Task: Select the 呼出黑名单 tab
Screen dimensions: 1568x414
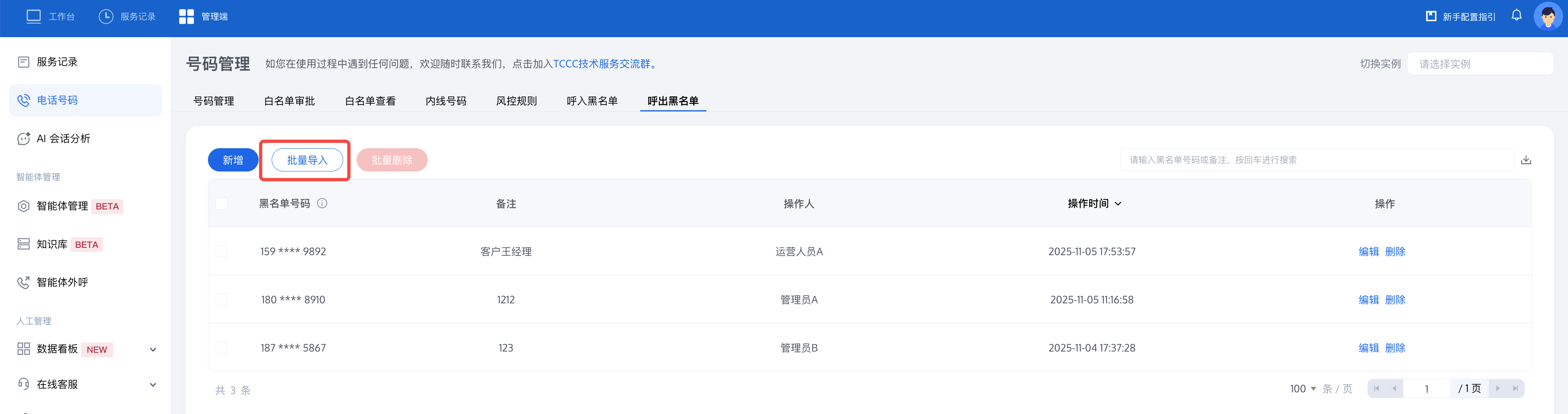Action: coord(672,101)
